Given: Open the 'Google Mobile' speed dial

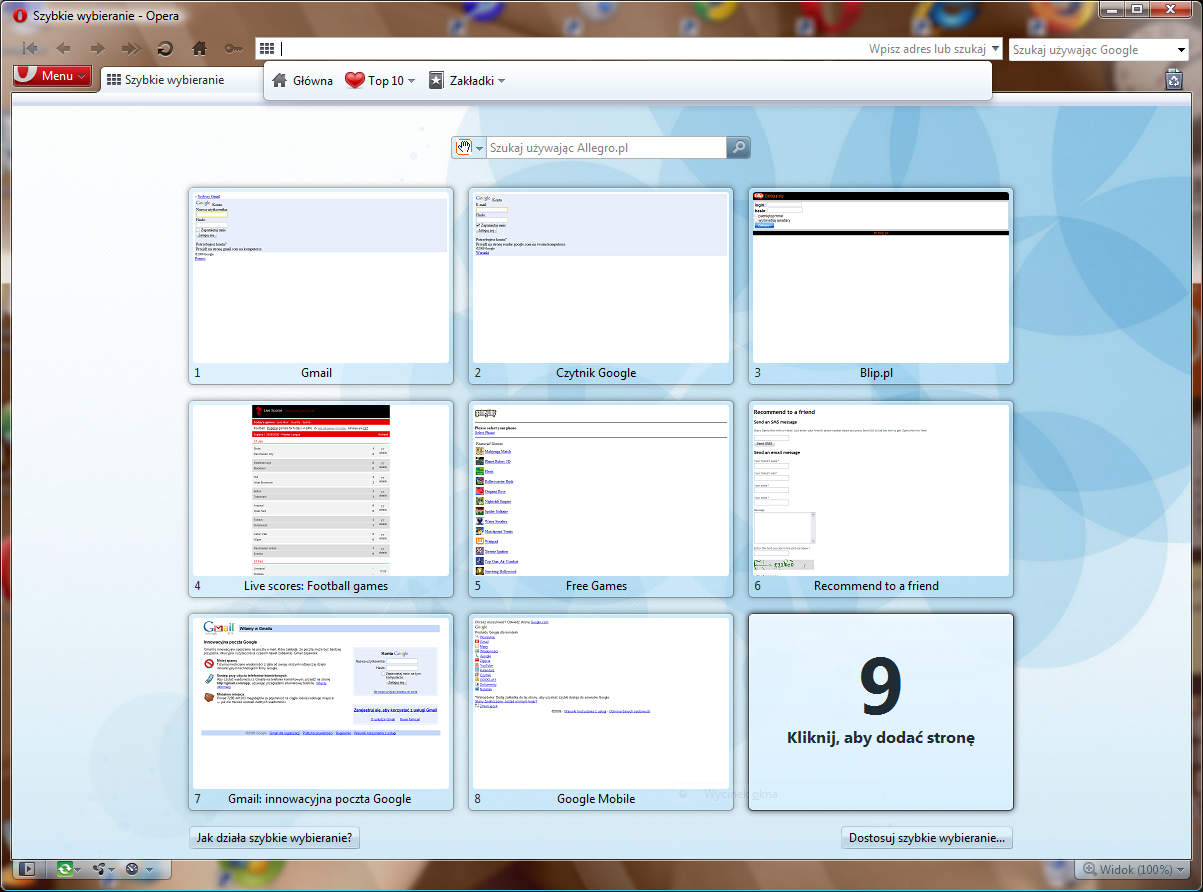Looking at the screenshot, I should pos(601,712).
